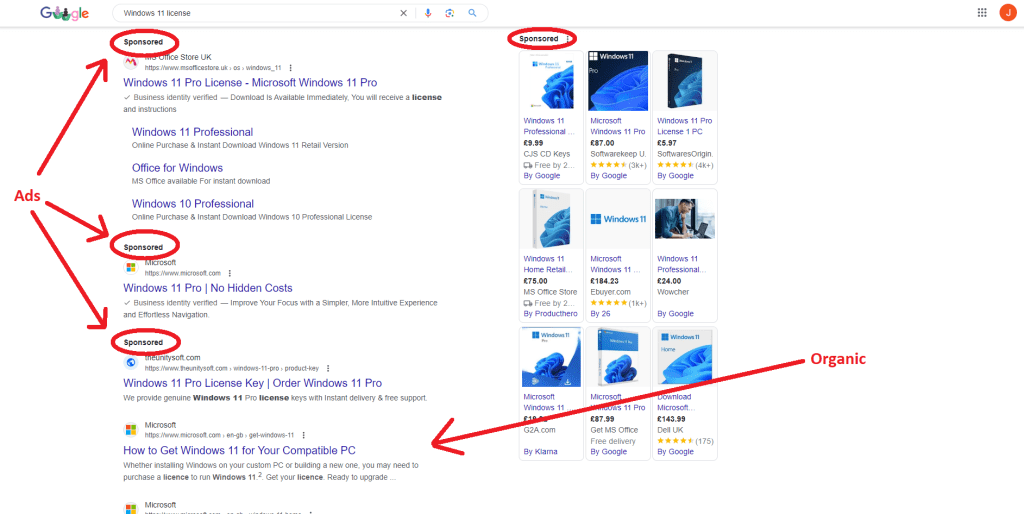The image size is (1024, 514).
Task: Open options for msofficestore.uk ad
Action: click(x=291, y=68)
